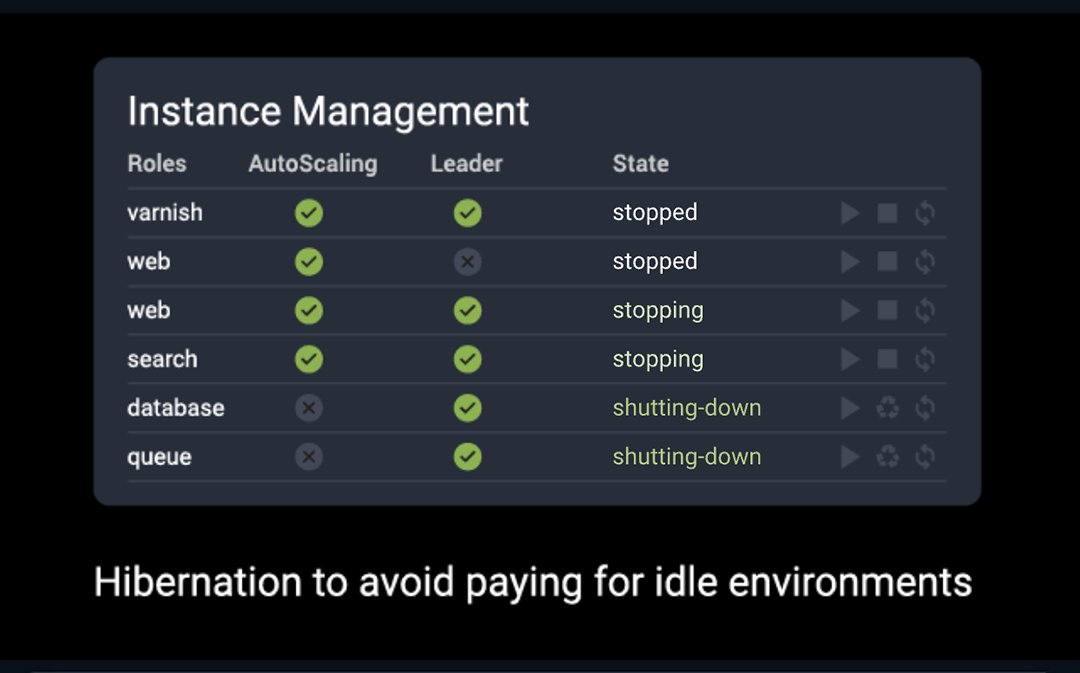
Task: Toggle the gray Leader cross on stopped web row
Action: (468, 262)
